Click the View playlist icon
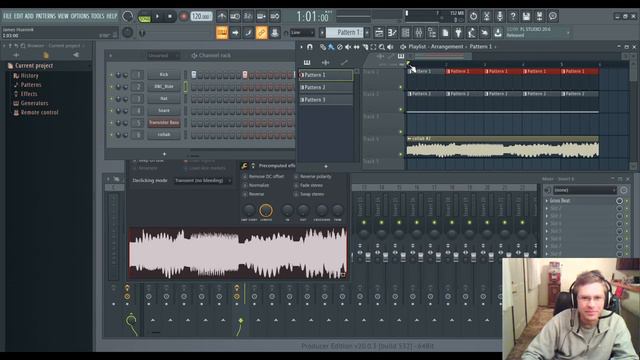 point(379,33)
